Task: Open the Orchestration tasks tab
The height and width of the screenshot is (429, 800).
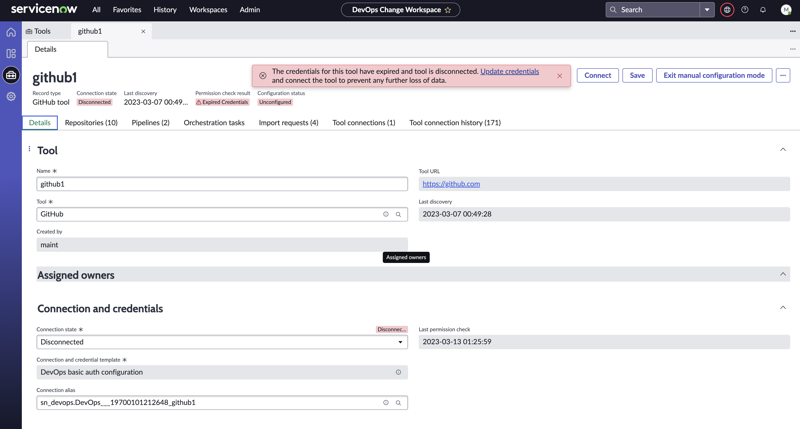Action: [x=214, y=123]
